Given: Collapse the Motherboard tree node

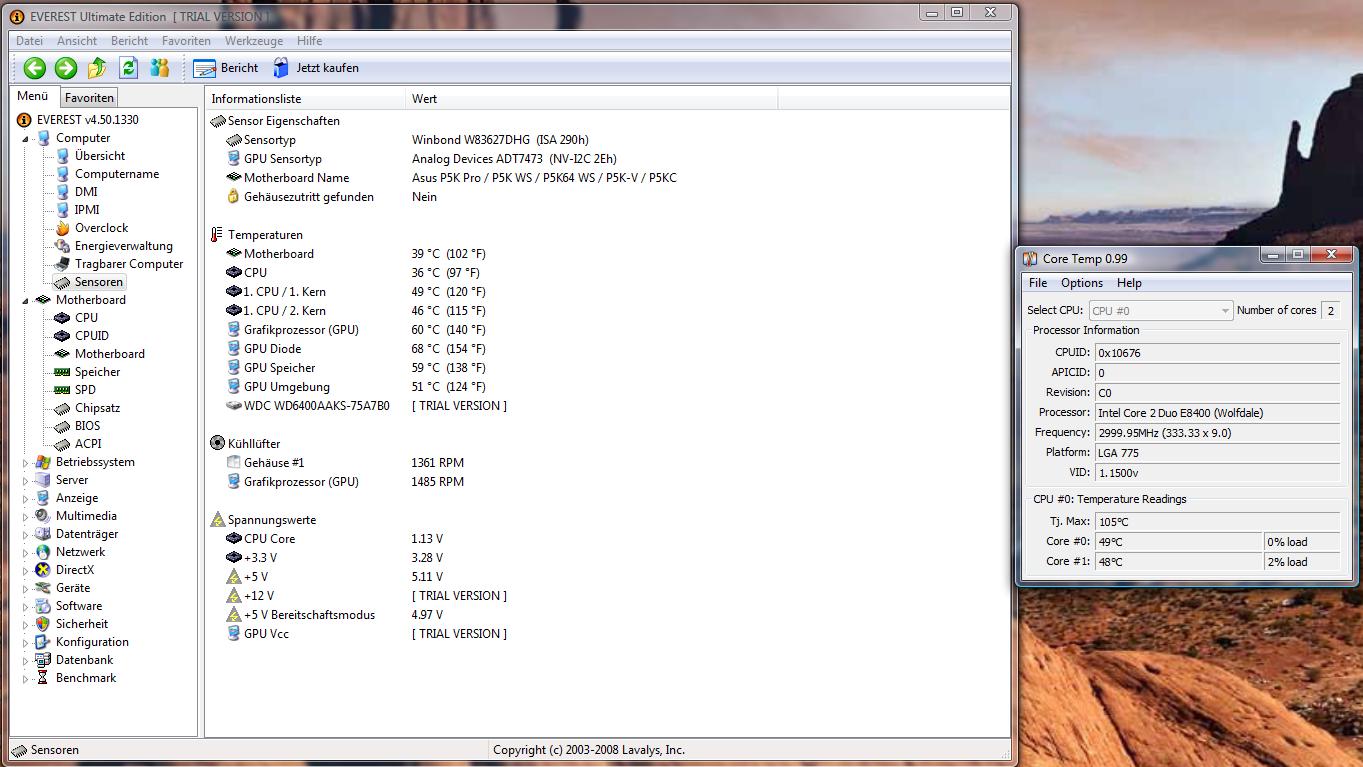Looking at the screenshot, I should (26, 301).
